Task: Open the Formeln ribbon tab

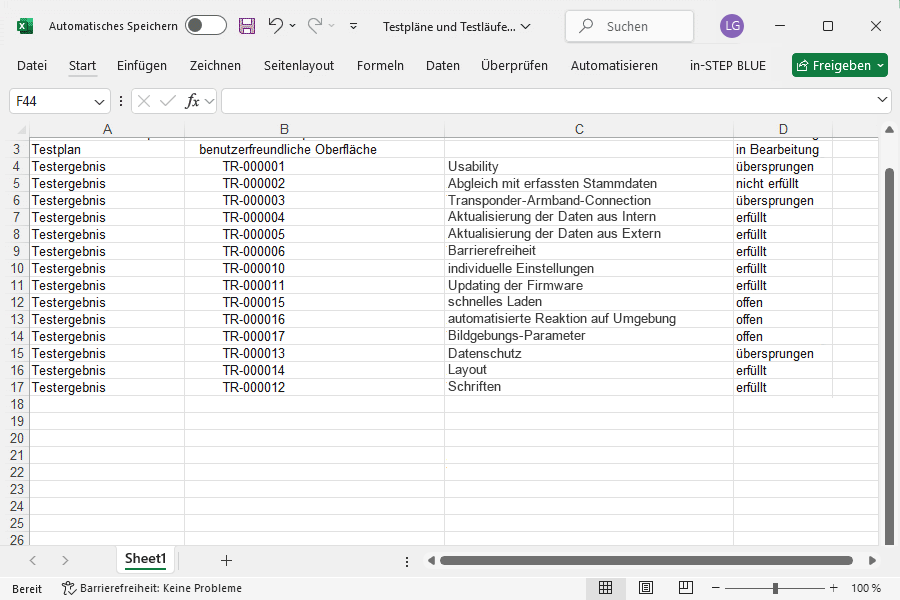Action: pyautogui.click(x=380, y=66)
